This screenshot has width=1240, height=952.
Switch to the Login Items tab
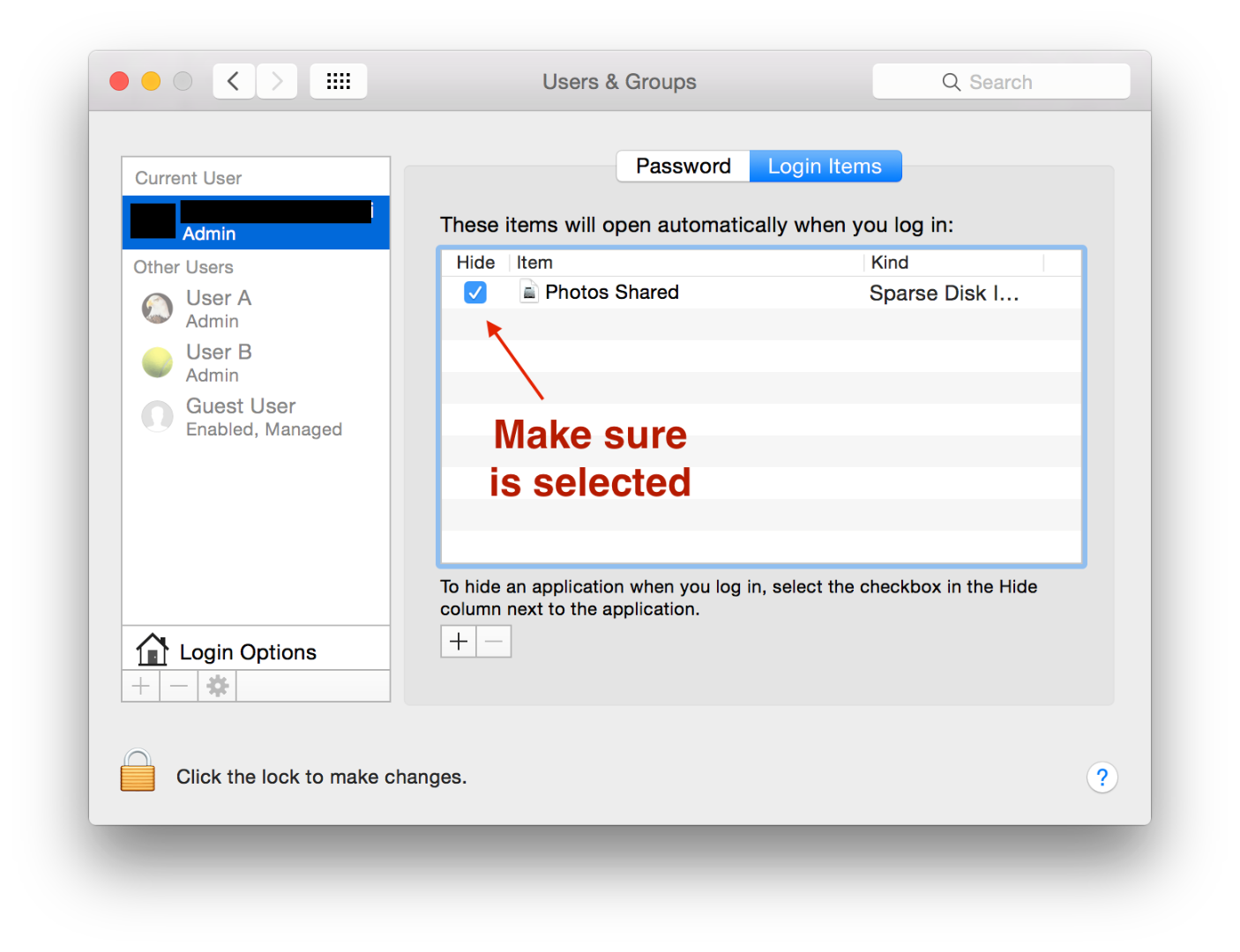(x=824, y=166)
